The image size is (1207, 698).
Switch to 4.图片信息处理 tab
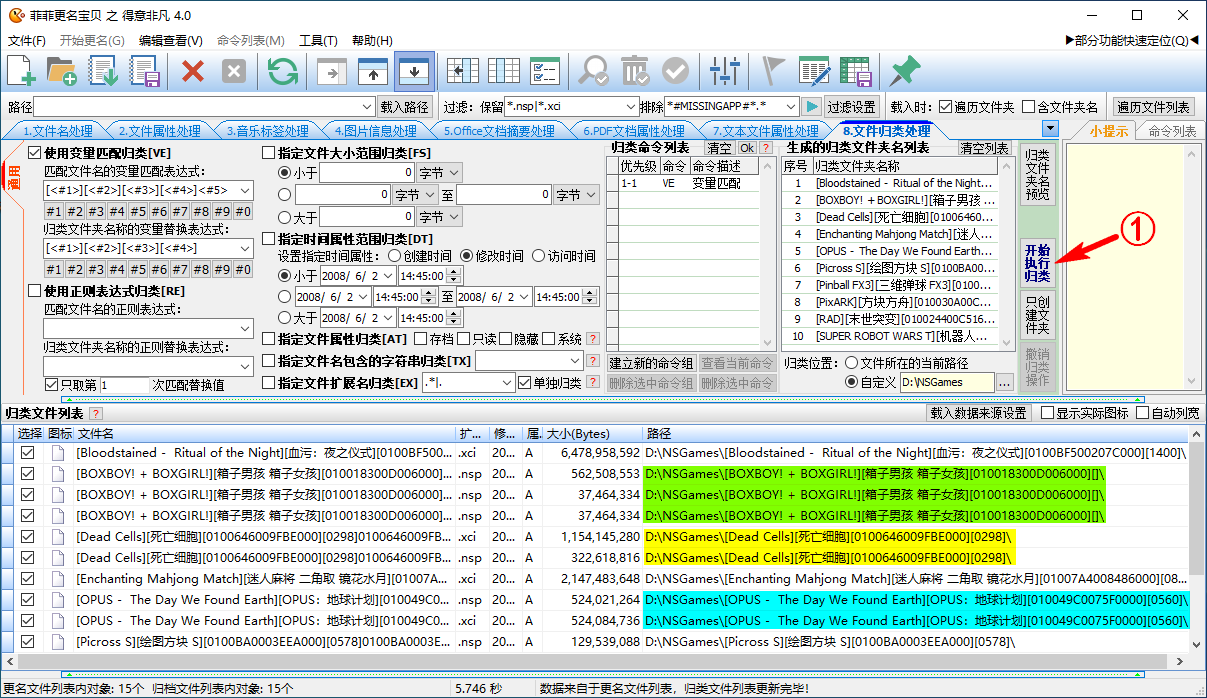click(x=374, y=131)
